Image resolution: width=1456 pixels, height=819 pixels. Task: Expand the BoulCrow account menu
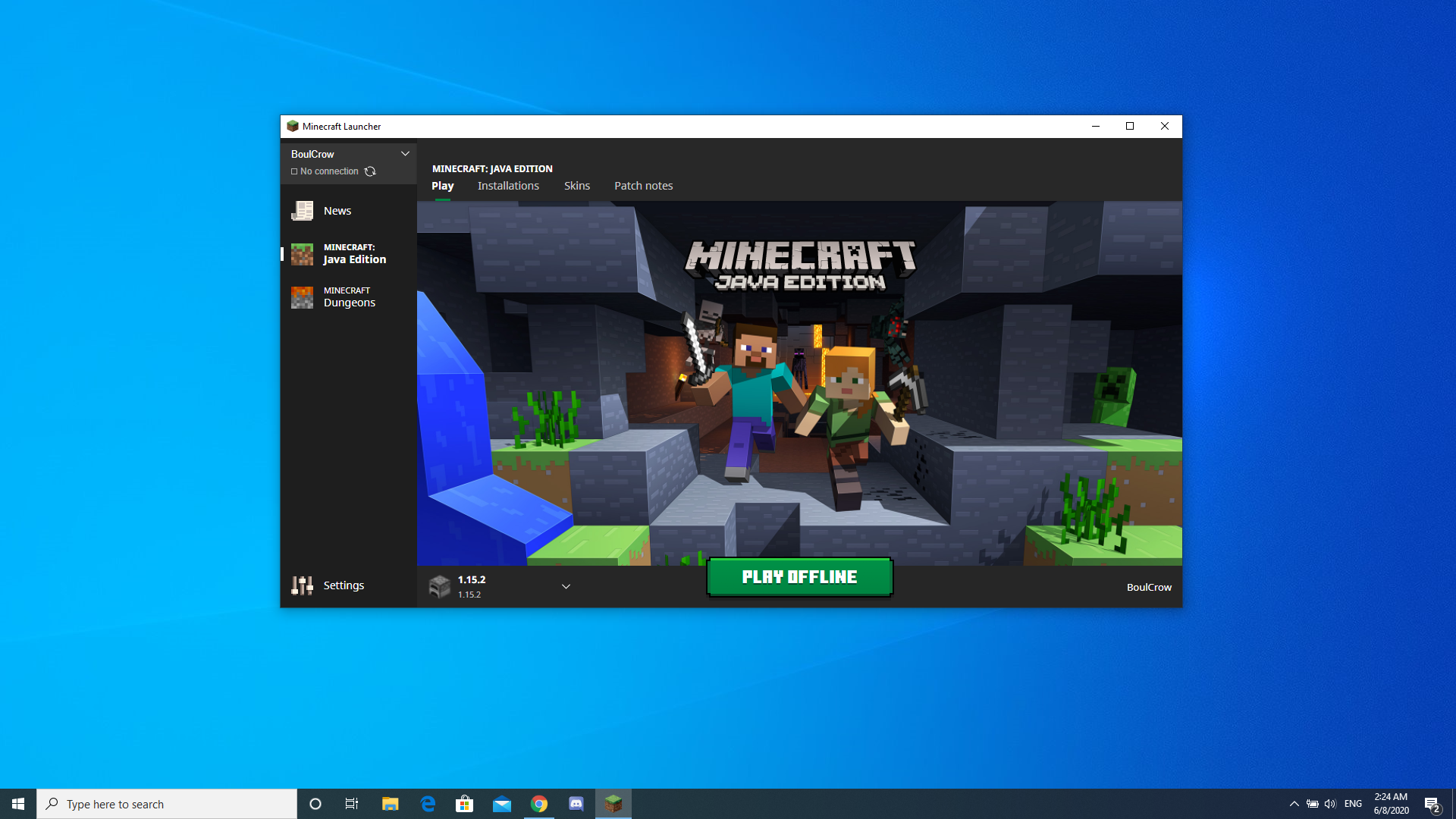pos(405,154)
